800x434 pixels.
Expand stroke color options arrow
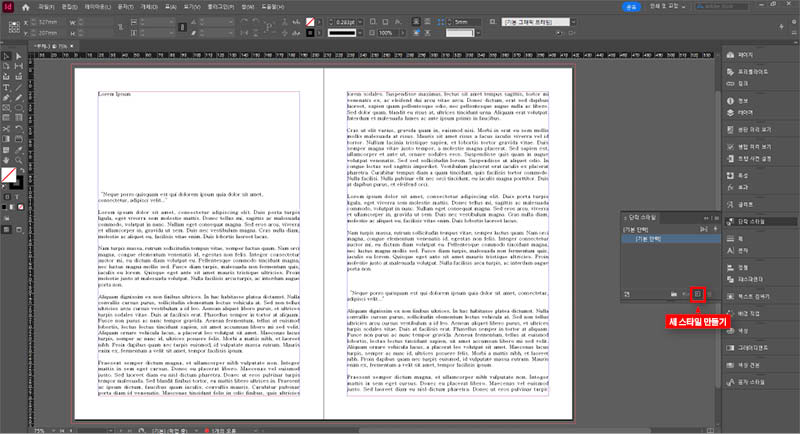tap(319, 33)
